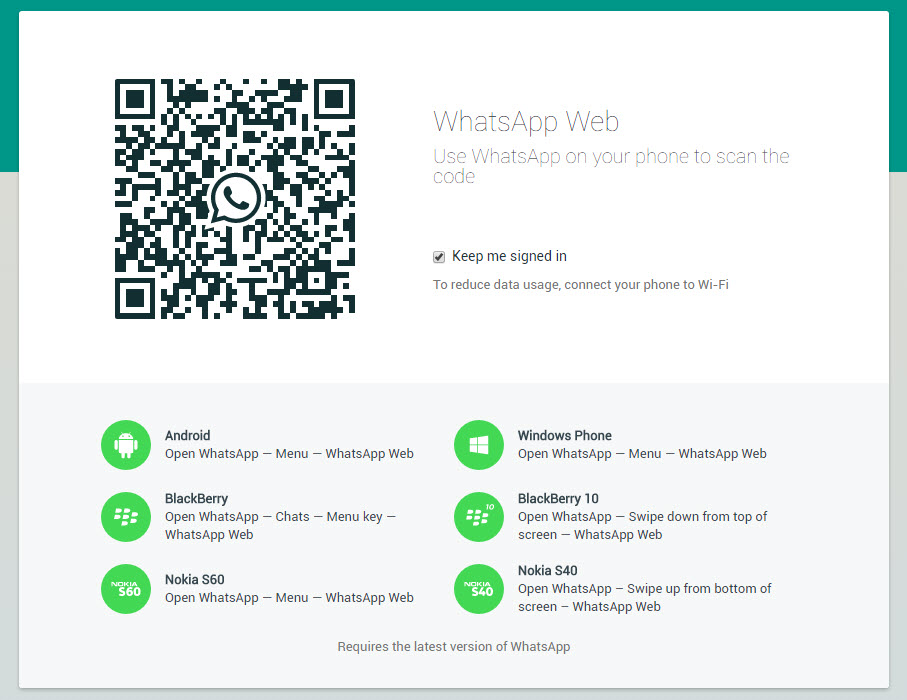Click the BlackBerry 10 platform title
Image resolution: width=907 pixels, height=700 pixels.
click(x=558, y=499)
